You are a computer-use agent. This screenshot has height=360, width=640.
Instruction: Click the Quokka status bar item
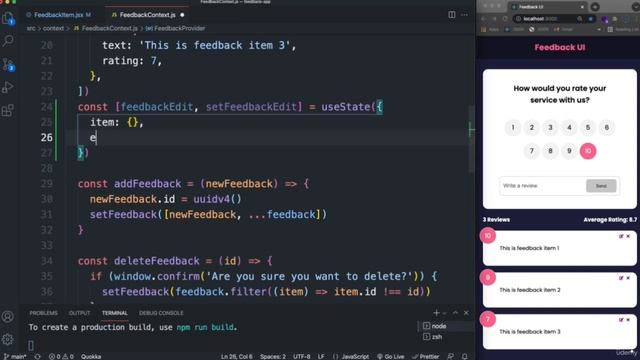[91, 356]
